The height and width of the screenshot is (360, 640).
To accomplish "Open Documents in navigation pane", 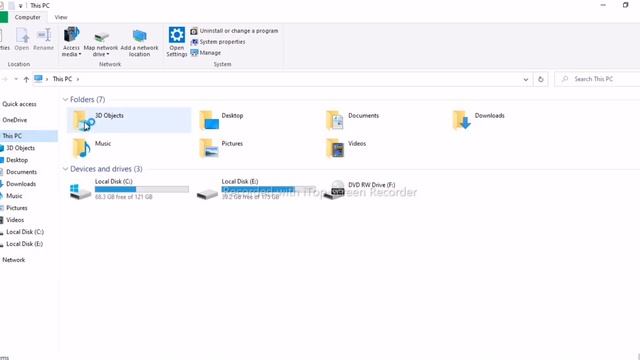I will click(x=21, y=172).
